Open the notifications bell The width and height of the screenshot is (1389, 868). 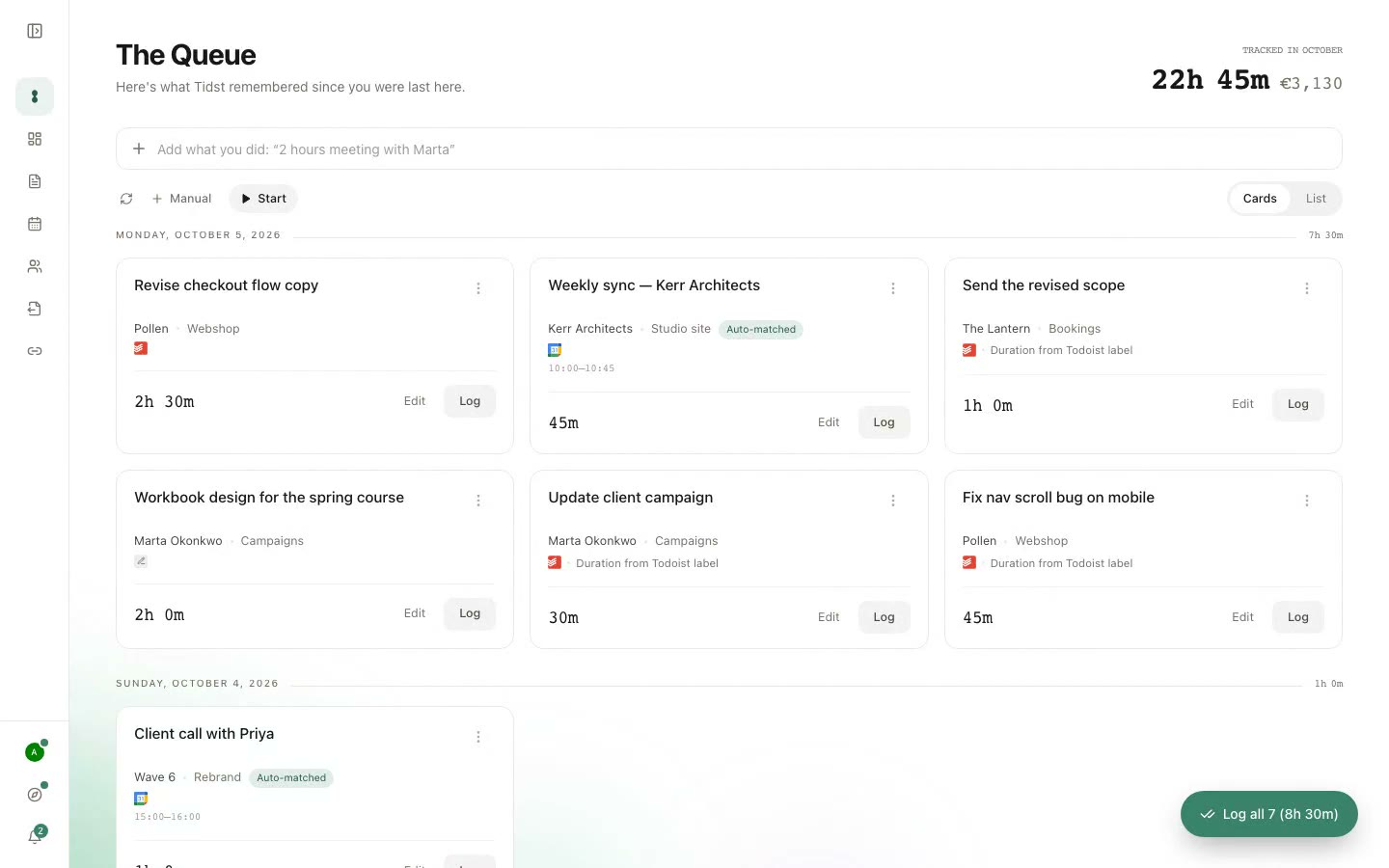tap(35, 837)
